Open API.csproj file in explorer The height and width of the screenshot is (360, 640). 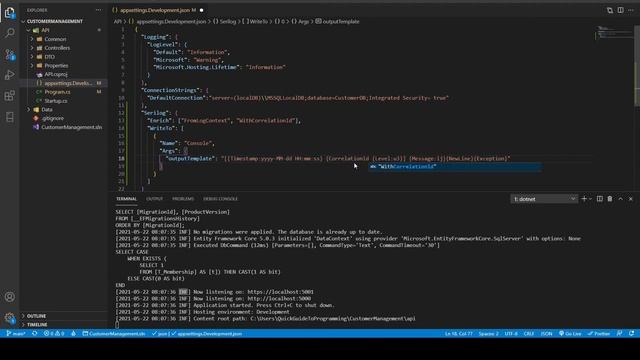click(x=56, y=74)
